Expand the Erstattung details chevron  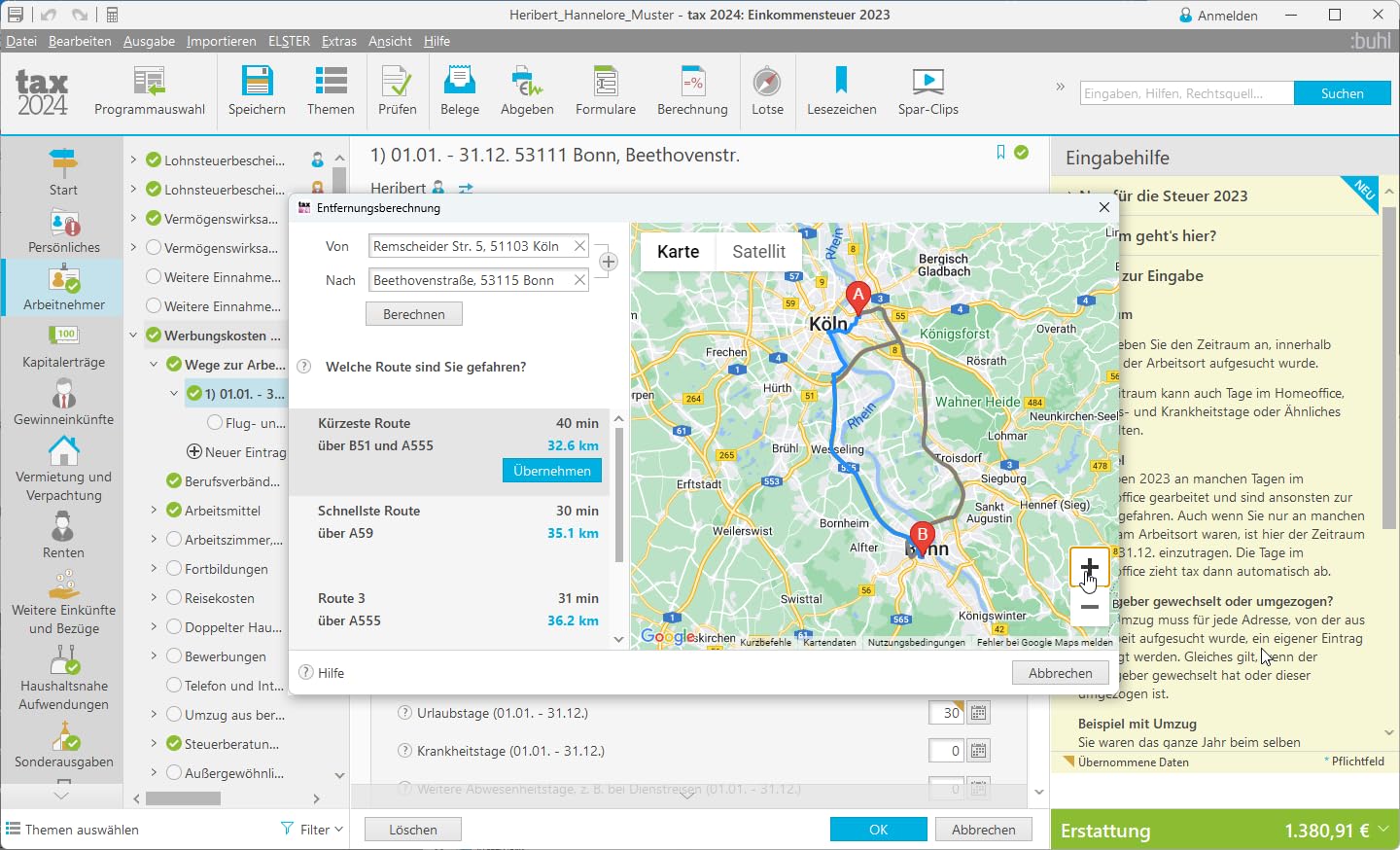point(1383,830)
